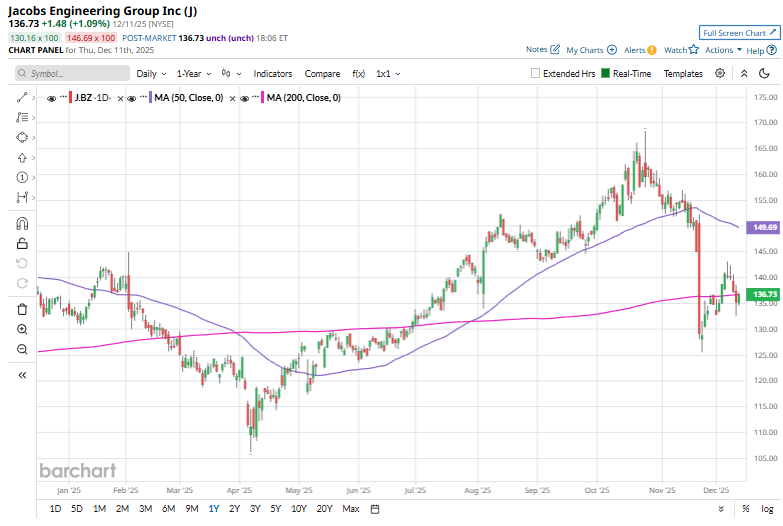Collapse the left drawing tools sidebar
The width and height of the screenshot is (783, 526).
click(22, 375)
